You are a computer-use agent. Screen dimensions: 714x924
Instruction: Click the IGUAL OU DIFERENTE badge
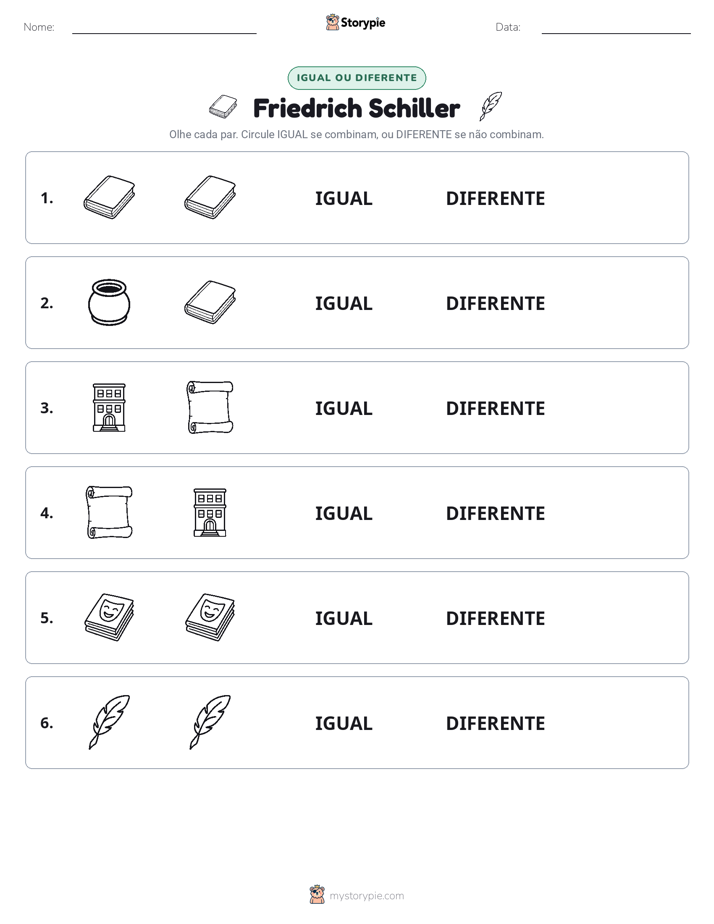coord(356,78)
